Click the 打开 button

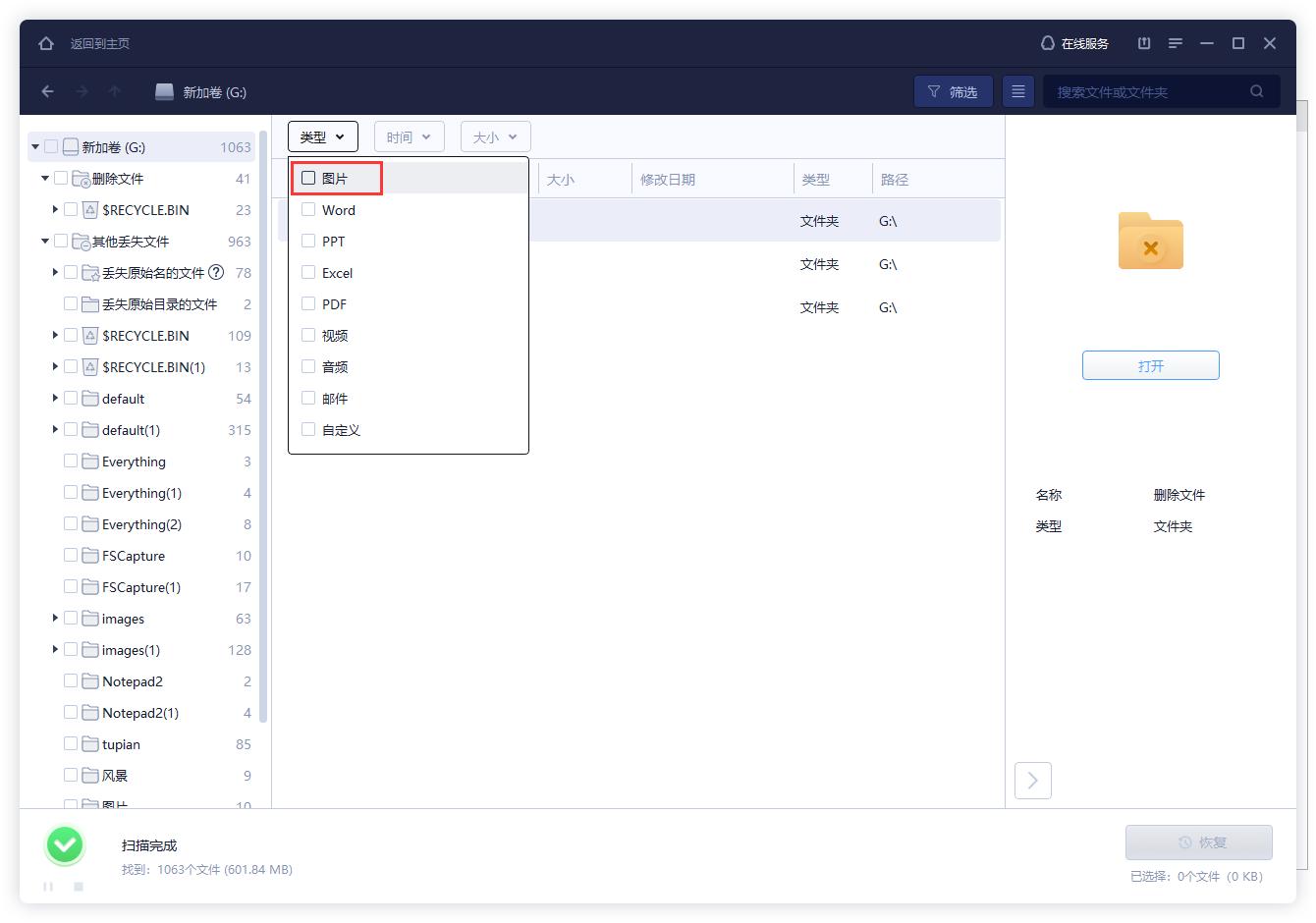click(1150, 364)
